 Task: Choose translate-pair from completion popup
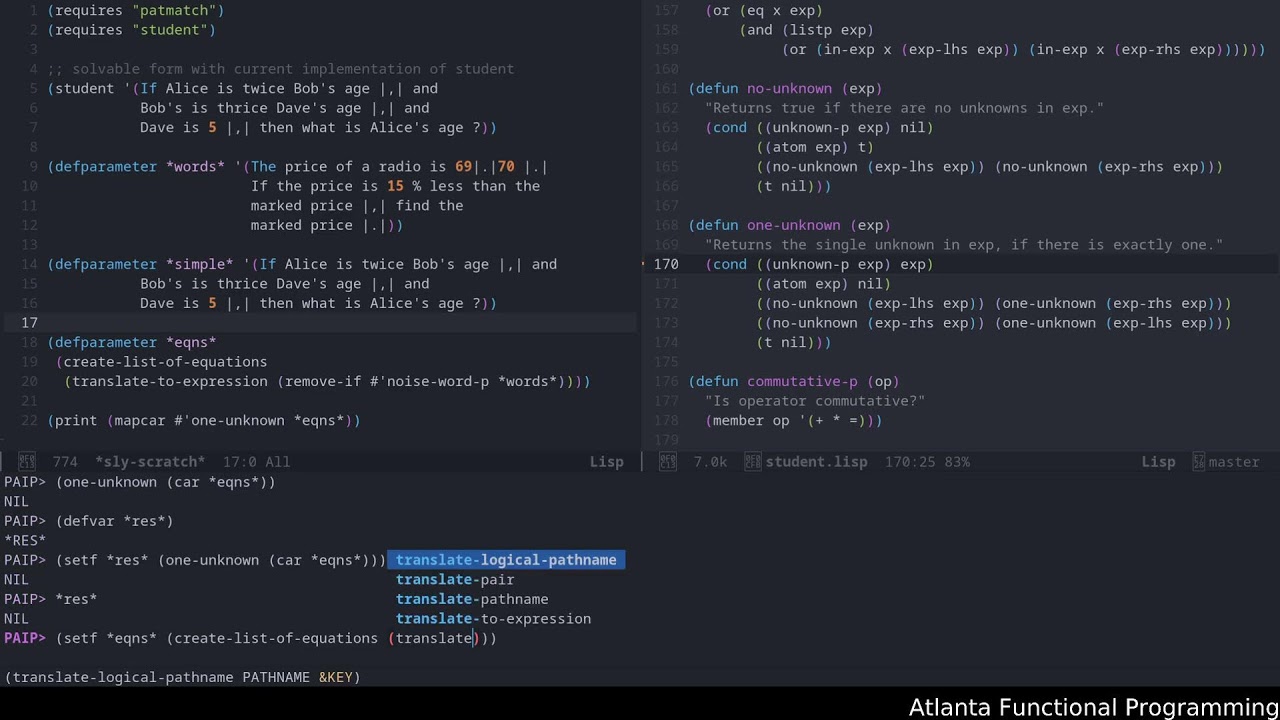[x=455, y=579]
